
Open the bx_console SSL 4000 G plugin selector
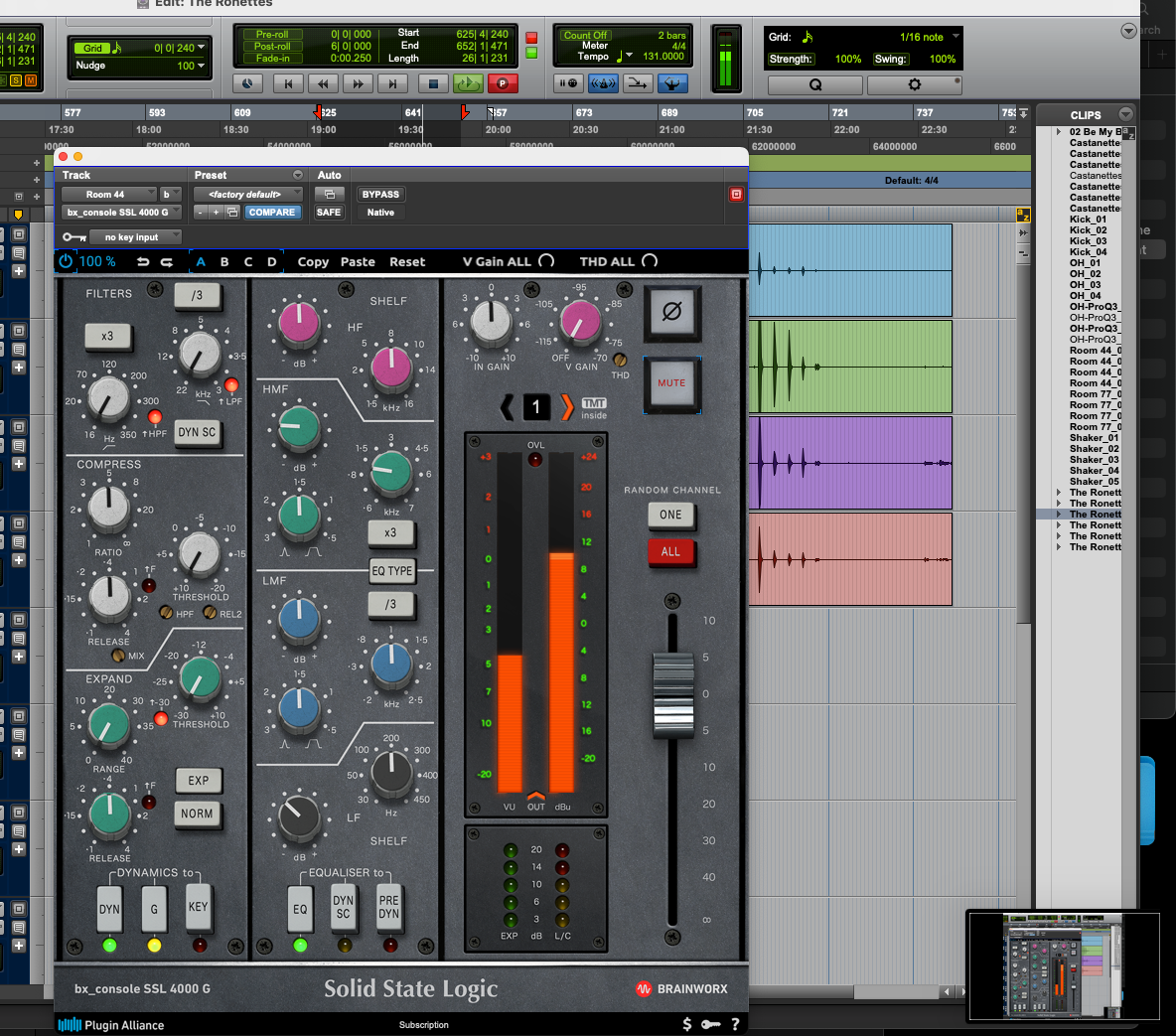(x=121, y=213)
